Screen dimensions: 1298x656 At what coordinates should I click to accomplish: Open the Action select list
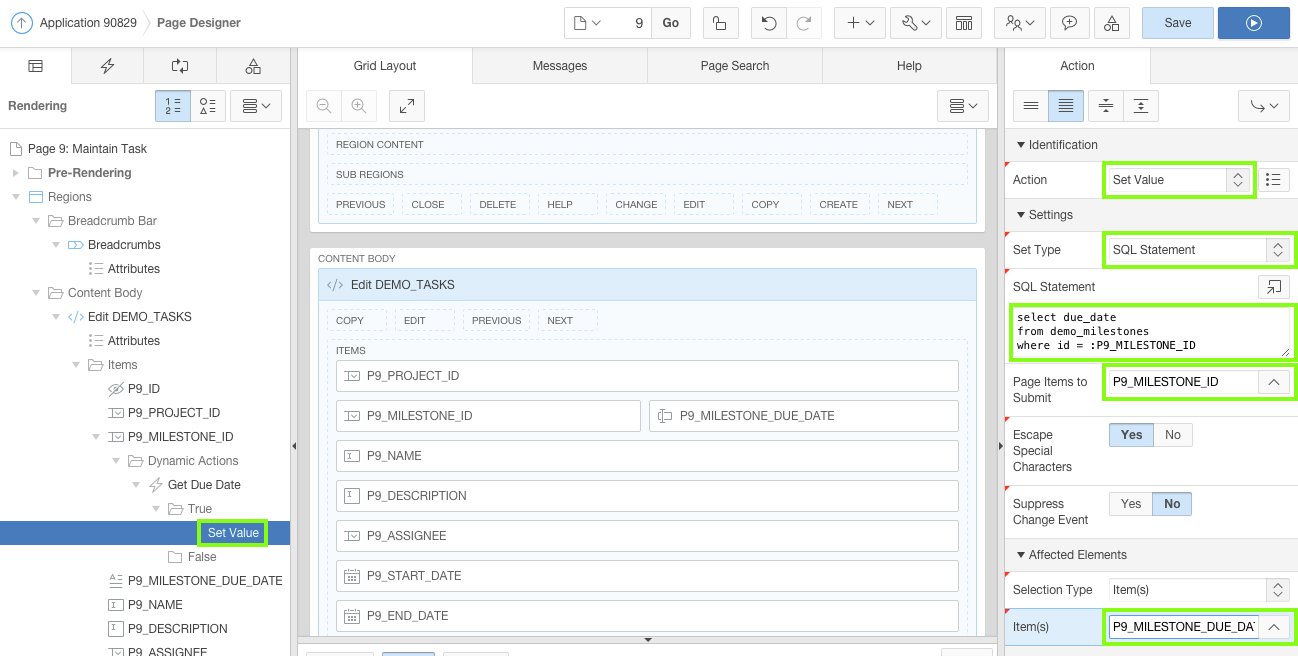pos(1179,180)
